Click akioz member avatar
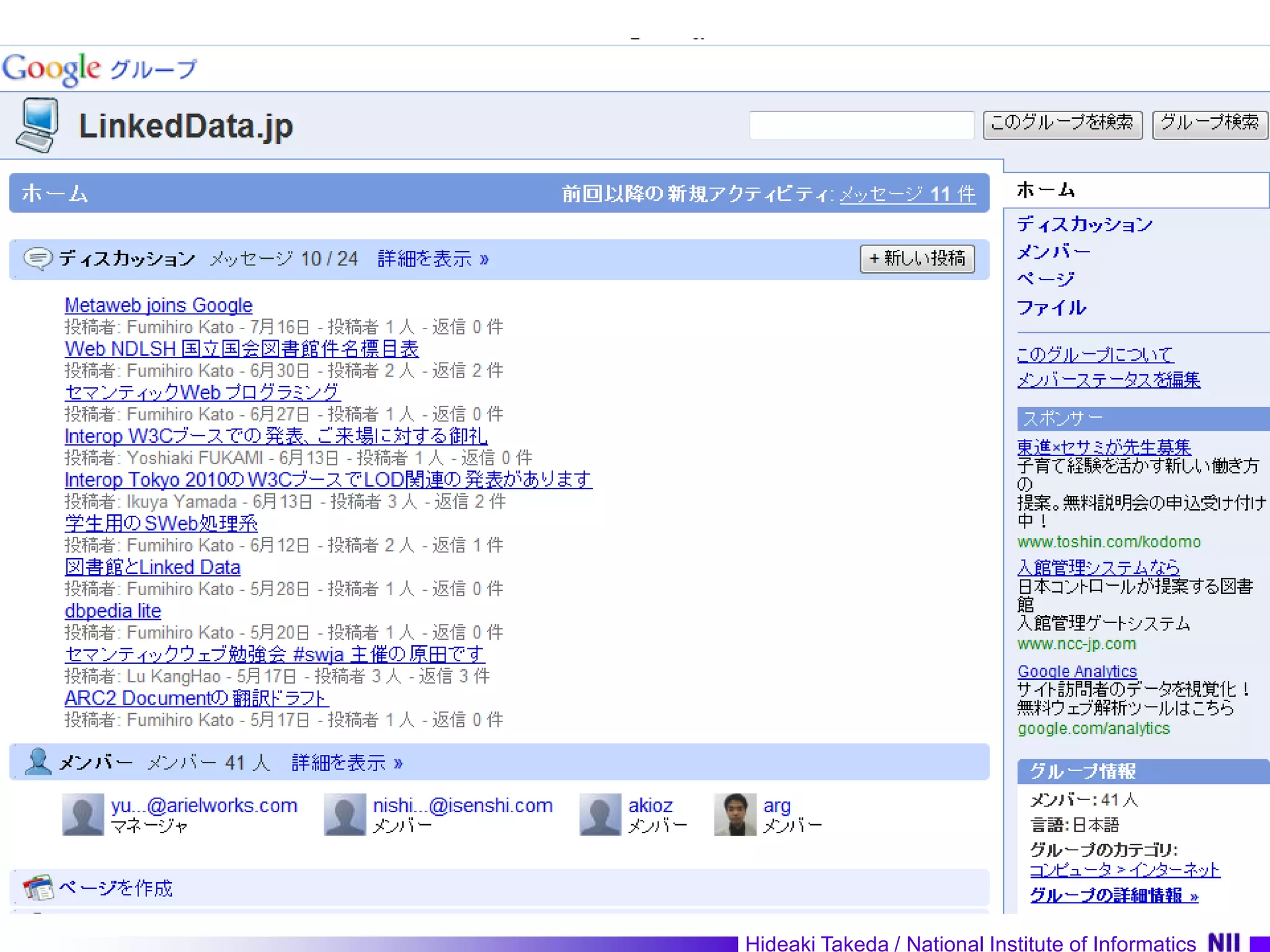Screen dimensions: 1270x952 600,814
